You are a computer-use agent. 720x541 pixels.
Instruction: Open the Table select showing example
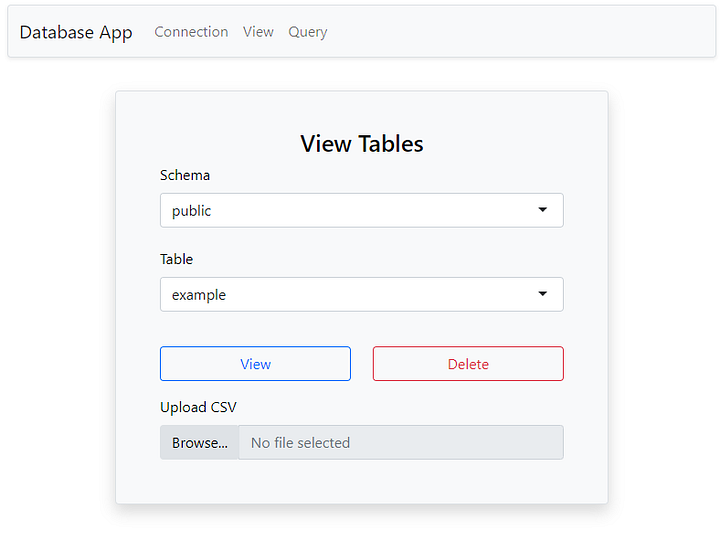[x=361, y=294]
